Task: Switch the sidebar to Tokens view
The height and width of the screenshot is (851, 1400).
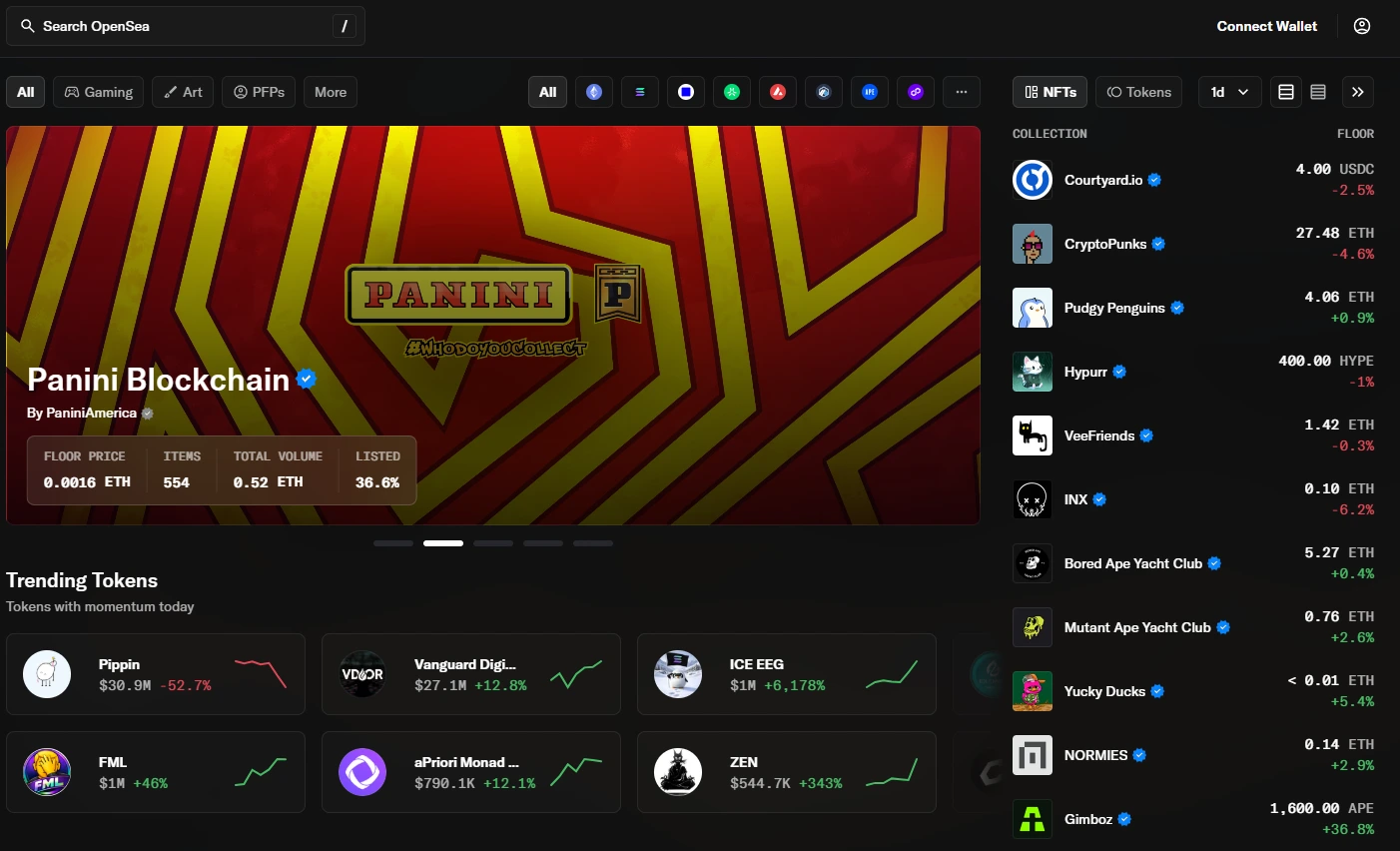Action: (1138, 91)
